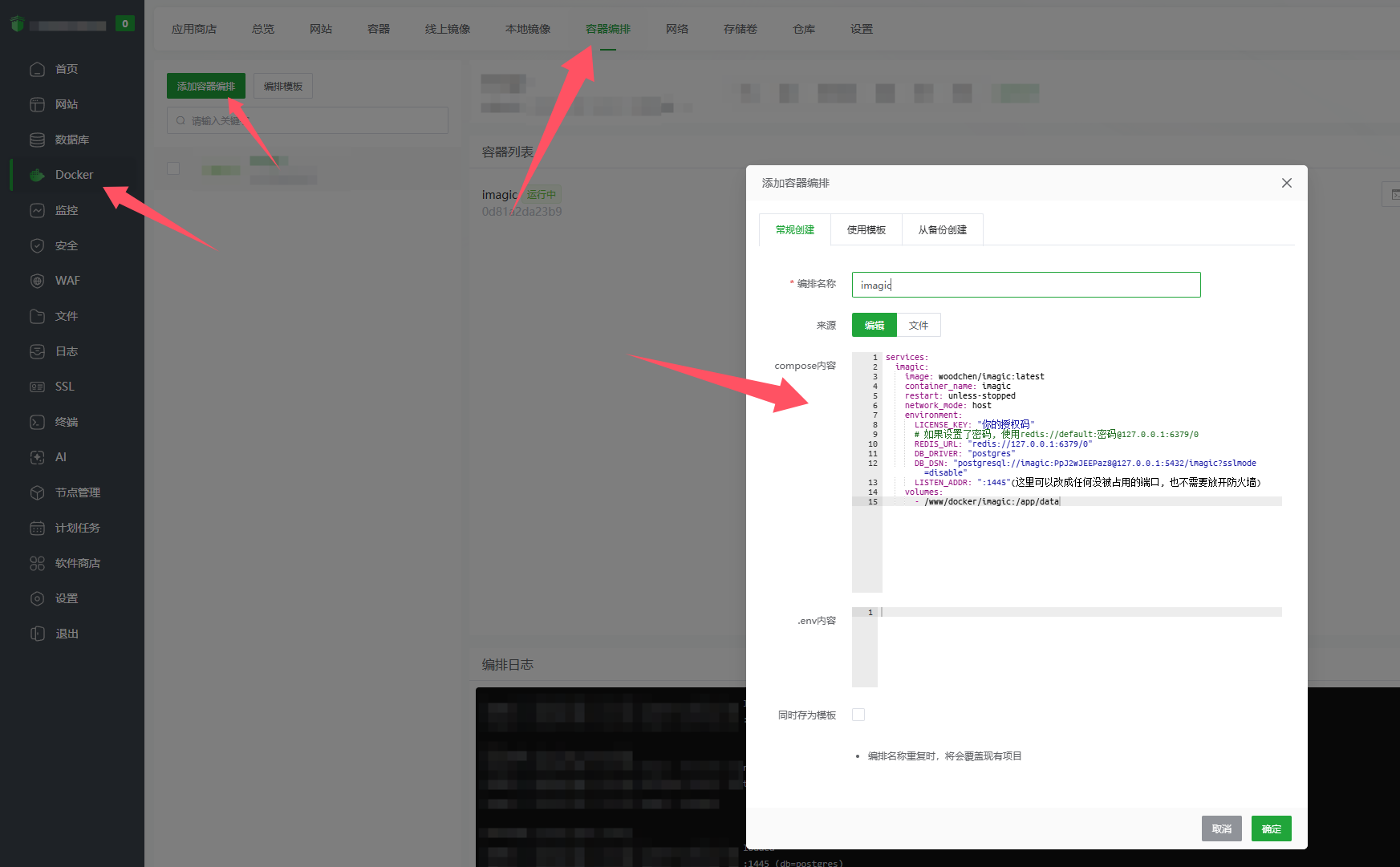The height and width of the screenshot is (867, 1400).
Task: Open the sidebar 设置 gear icon
Action: pyautogui.click(x=37, y=598)
